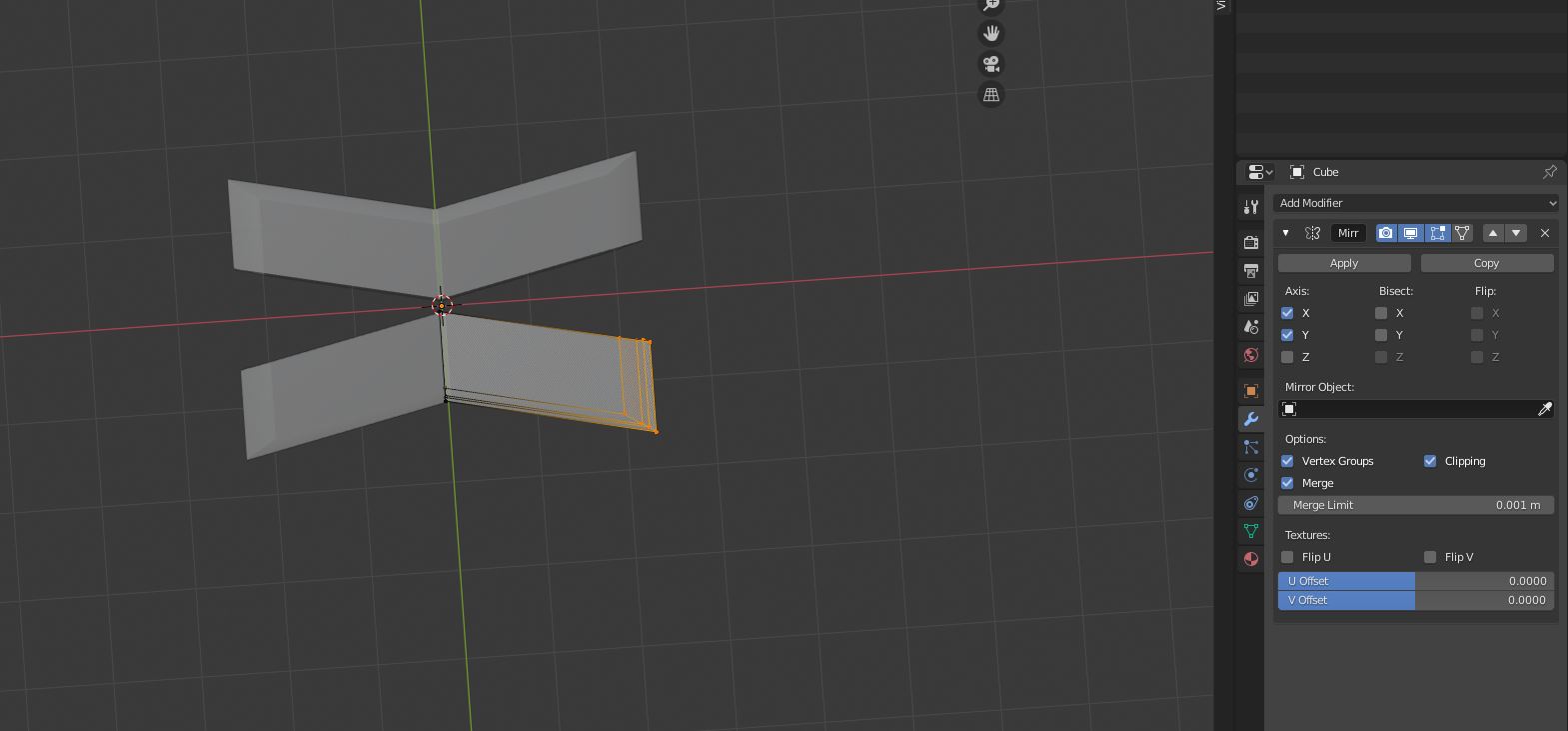Click the 3D cursor at the origin
The image size is (1568, 731).
click(x=442, y=305)
